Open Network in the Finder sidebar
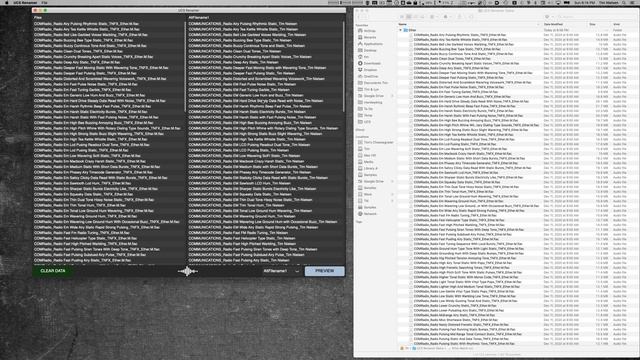This screenshot has height=360, width=640. coord(370,213)
